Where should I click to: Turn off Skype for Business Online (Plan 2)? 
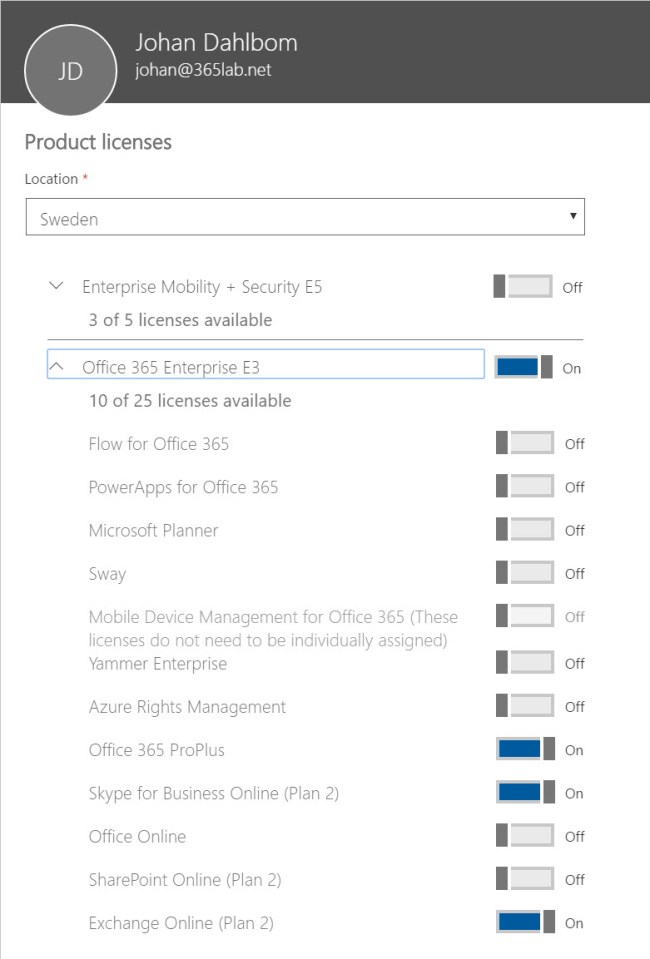click(525, 792)
